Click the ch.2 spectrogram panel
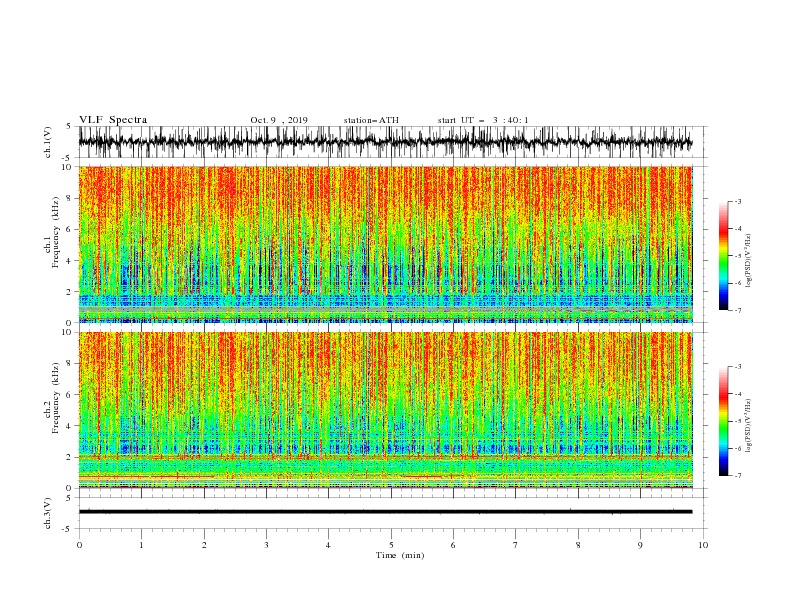This screenshot has width=792, height=612. tap(385, 410)
